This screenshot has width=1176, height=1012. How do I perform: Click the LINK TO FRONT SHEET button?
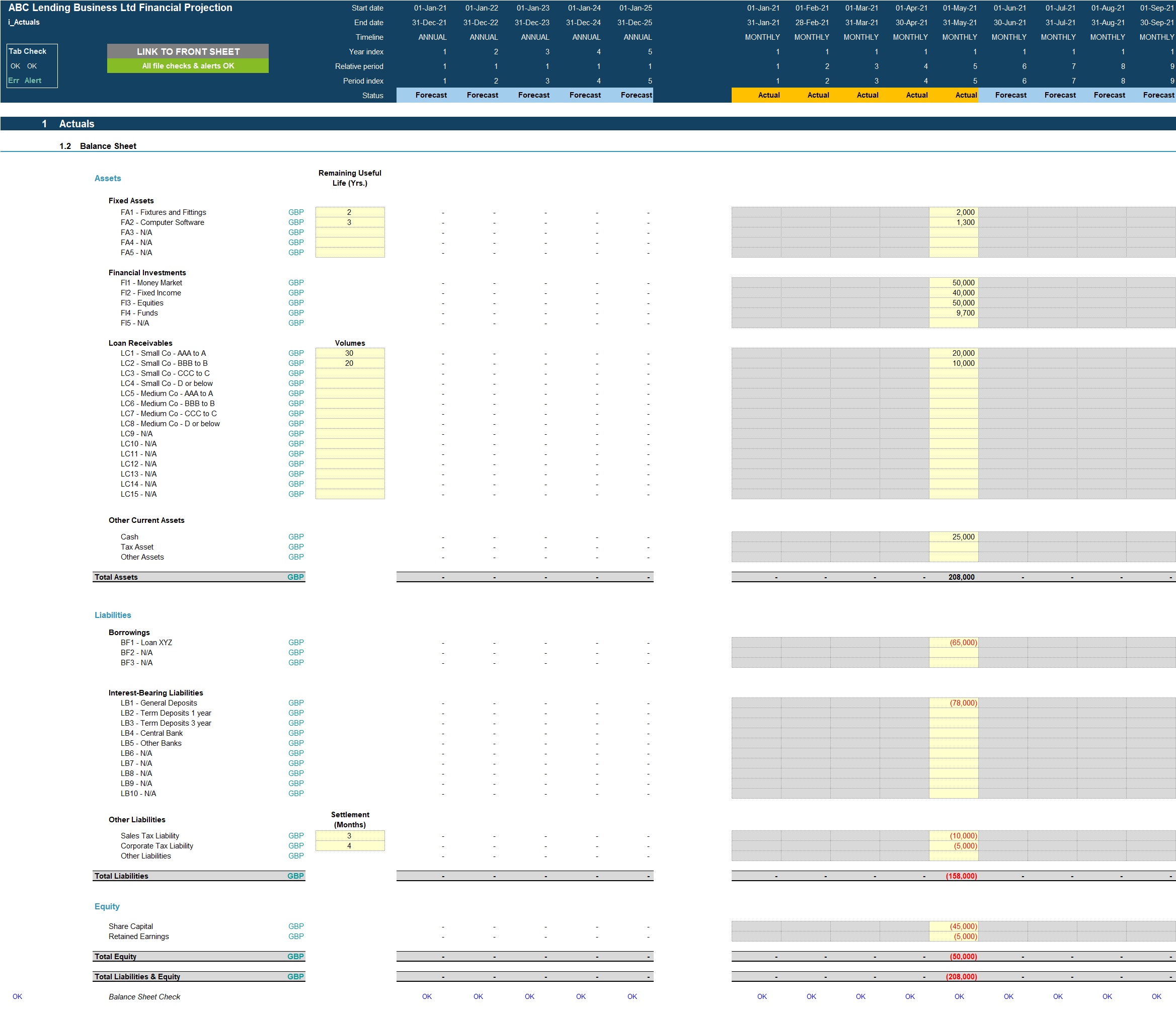[x=188, y=51]
